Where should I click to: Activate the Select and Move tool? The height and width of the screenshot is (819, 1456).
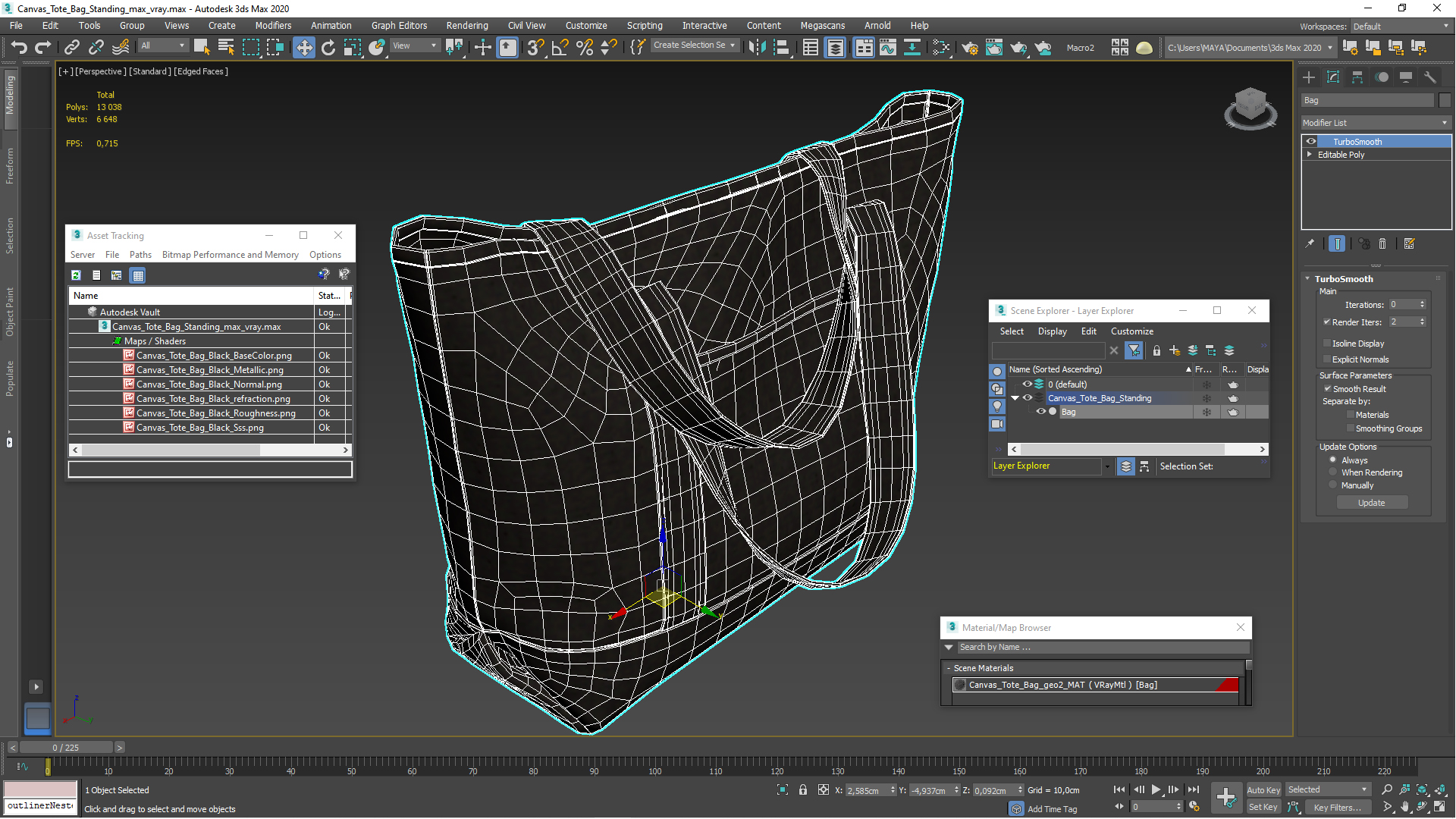[x=304, y=47]
